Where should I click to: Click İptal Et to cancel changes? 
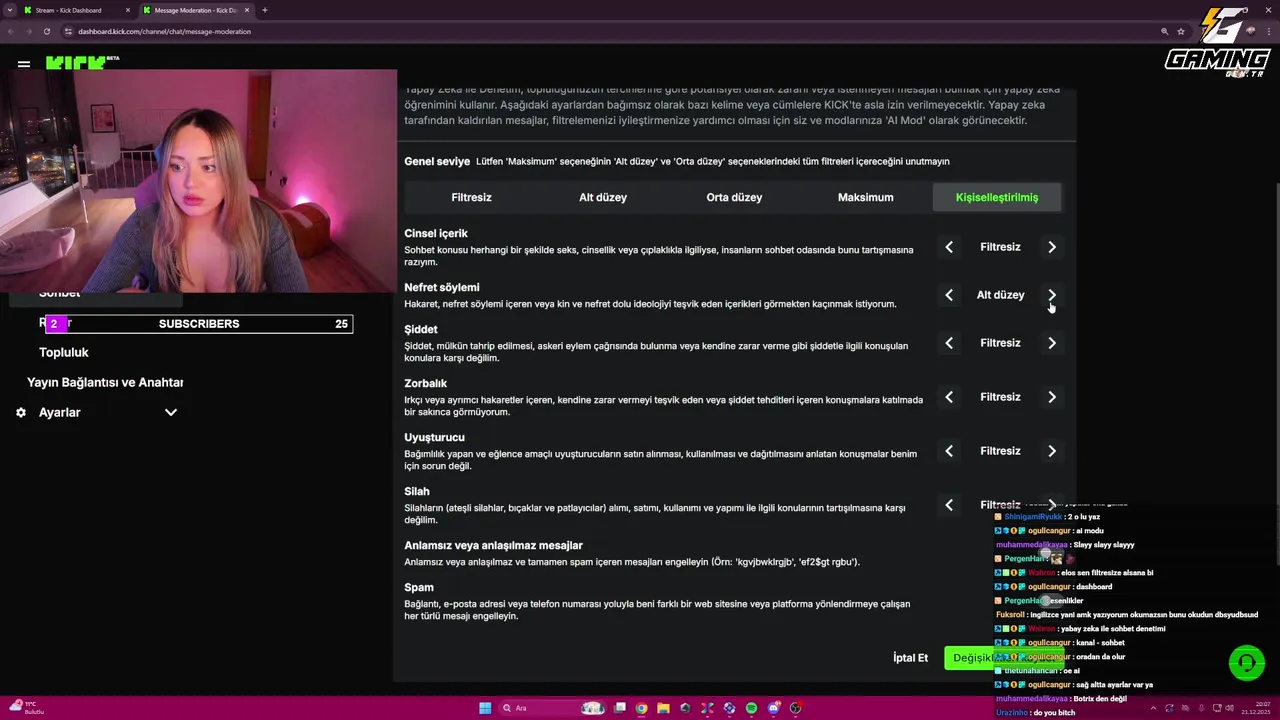click(910, 658)
